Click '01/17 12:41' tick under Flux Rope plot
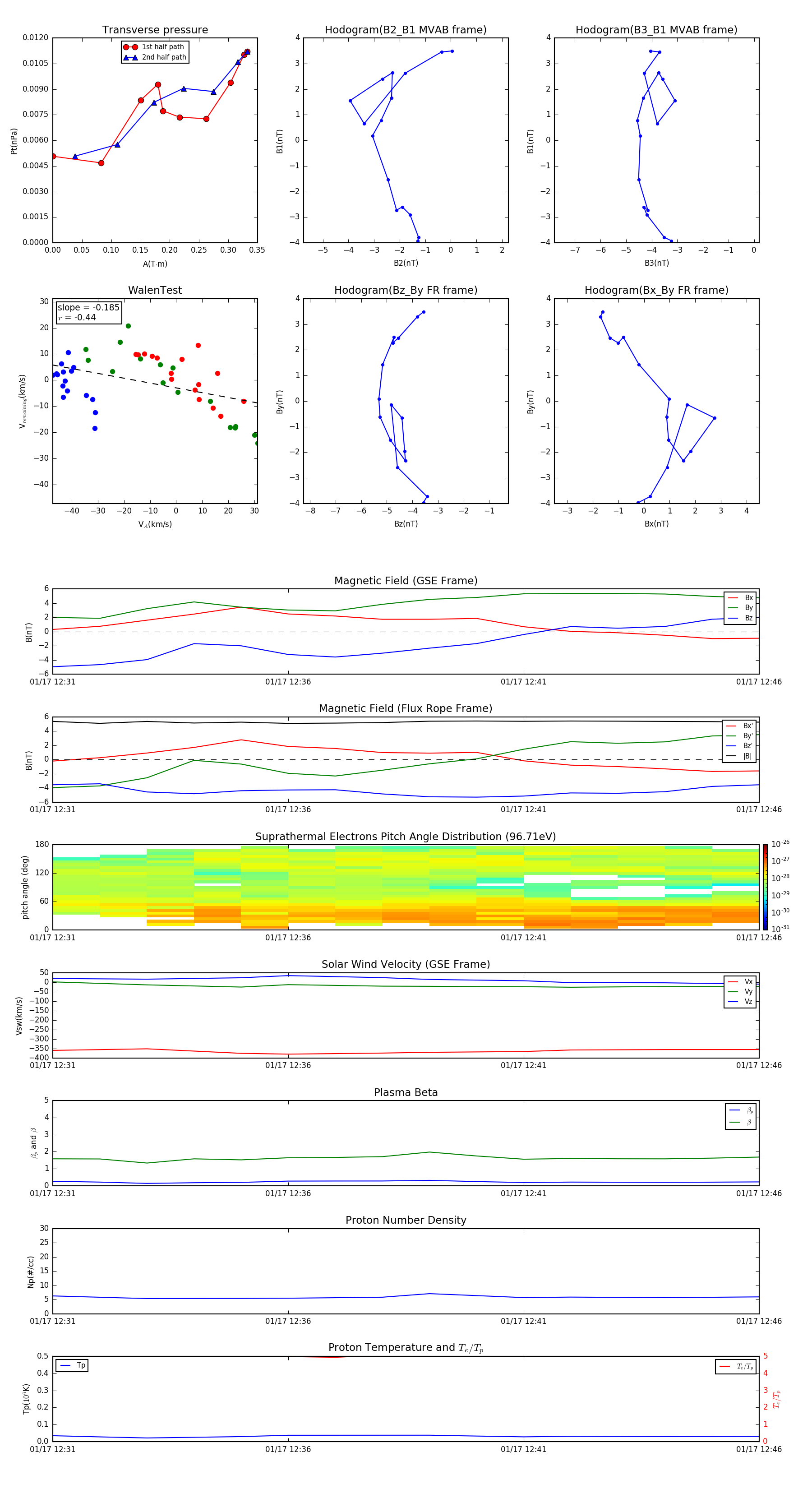 523,810
